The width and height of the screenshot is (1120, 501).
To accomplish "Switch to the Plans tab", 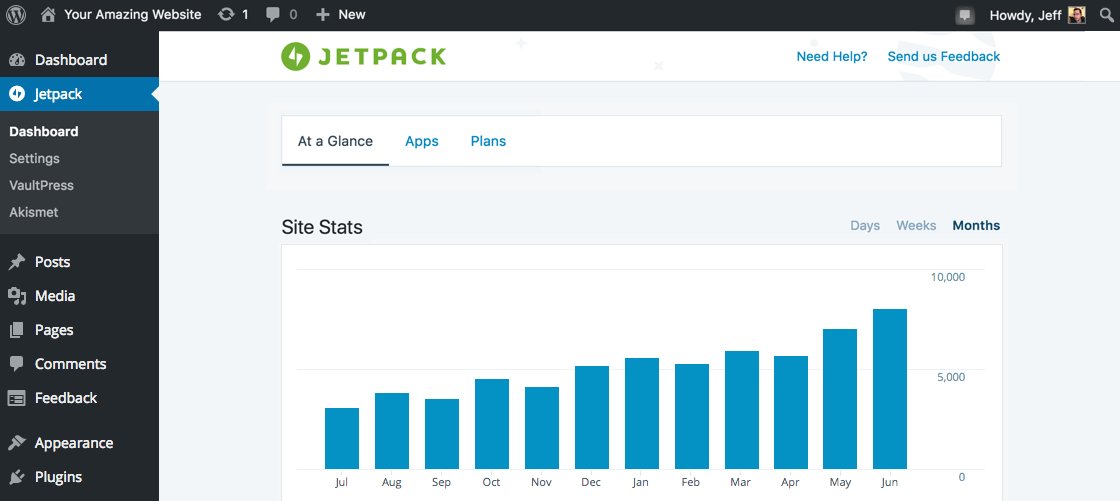I will pos(489,142).
